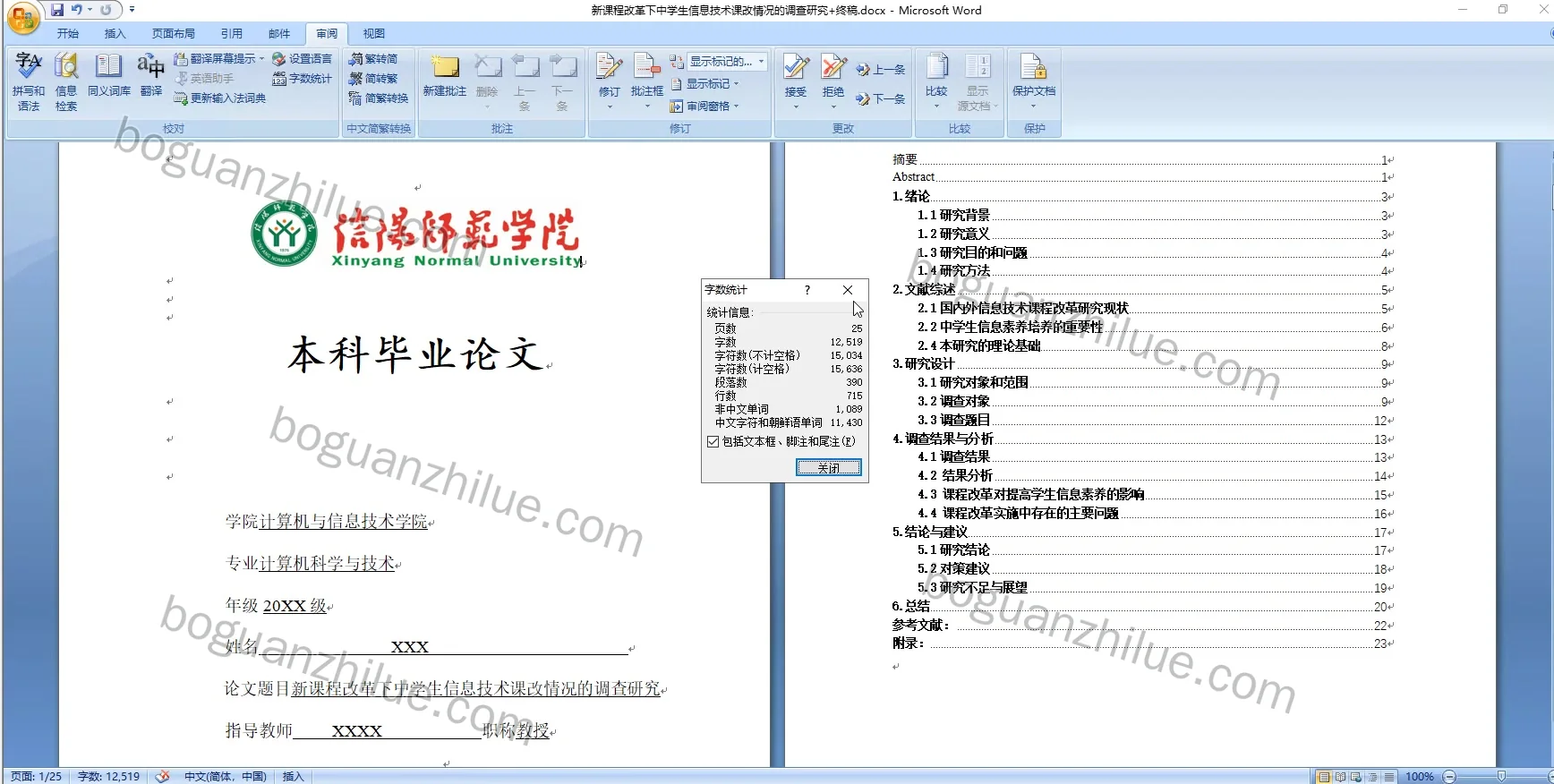Close the word count dialog via 关闭

(829, 467)
